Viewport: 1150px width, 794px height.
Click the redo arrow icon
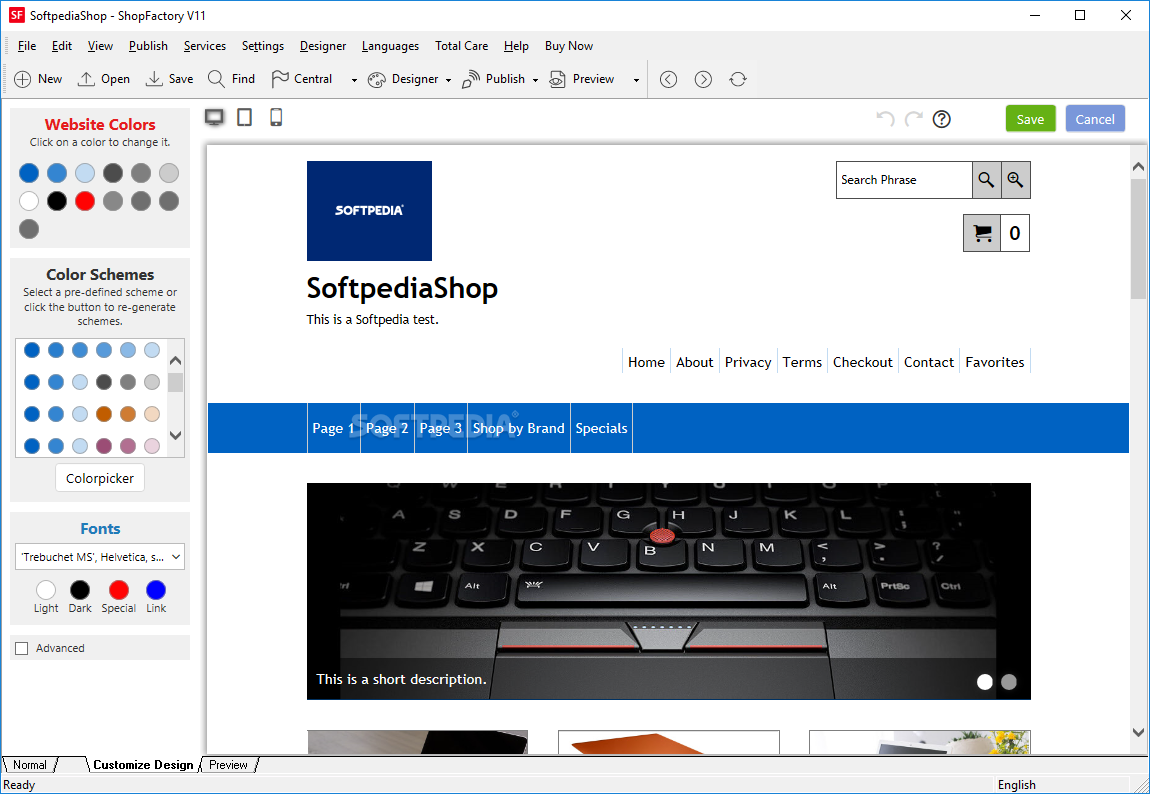coord(914,119)
